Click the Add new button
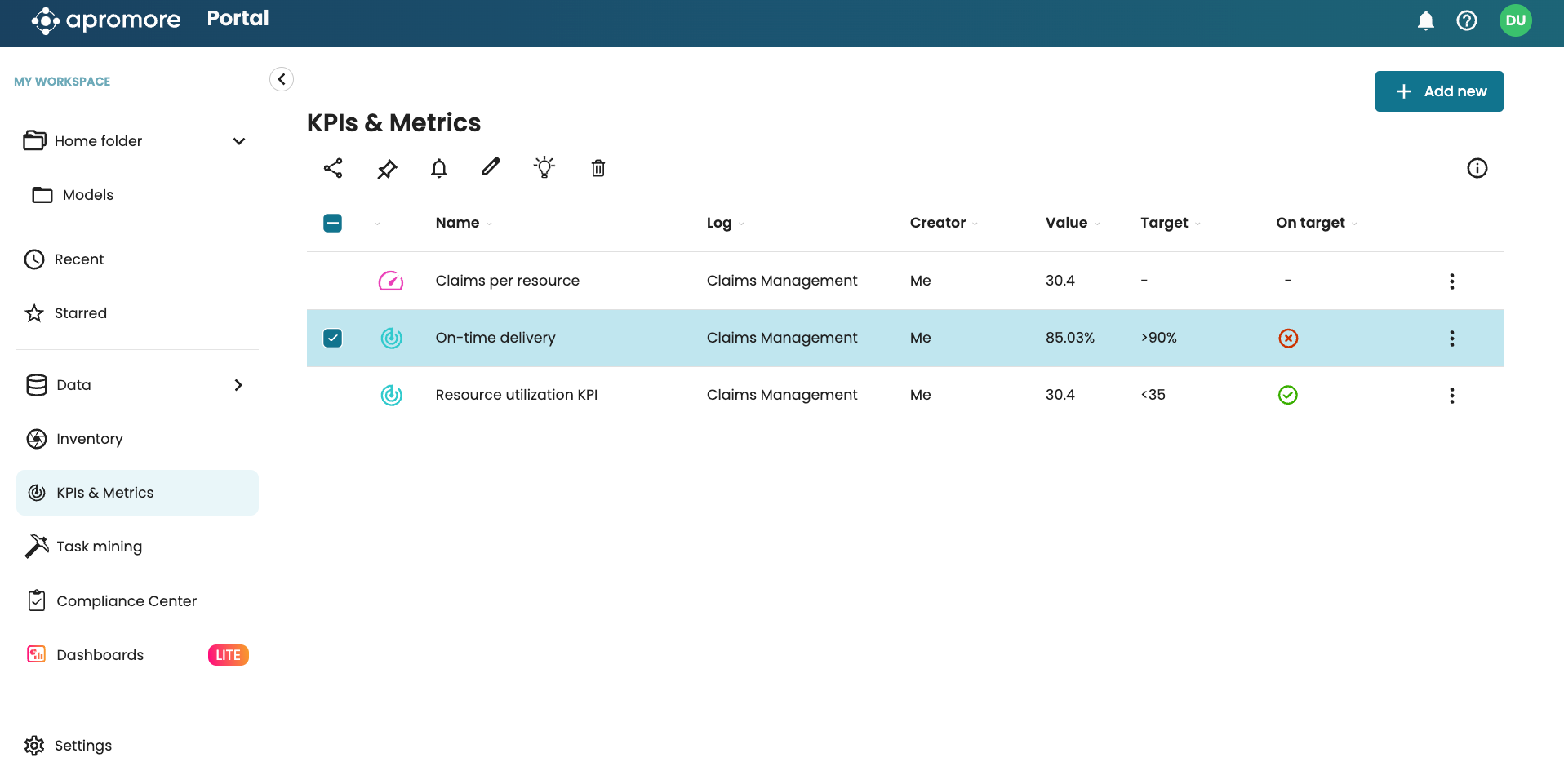This screenshot has width=1564, height=784. click(x=1439, y=91)
